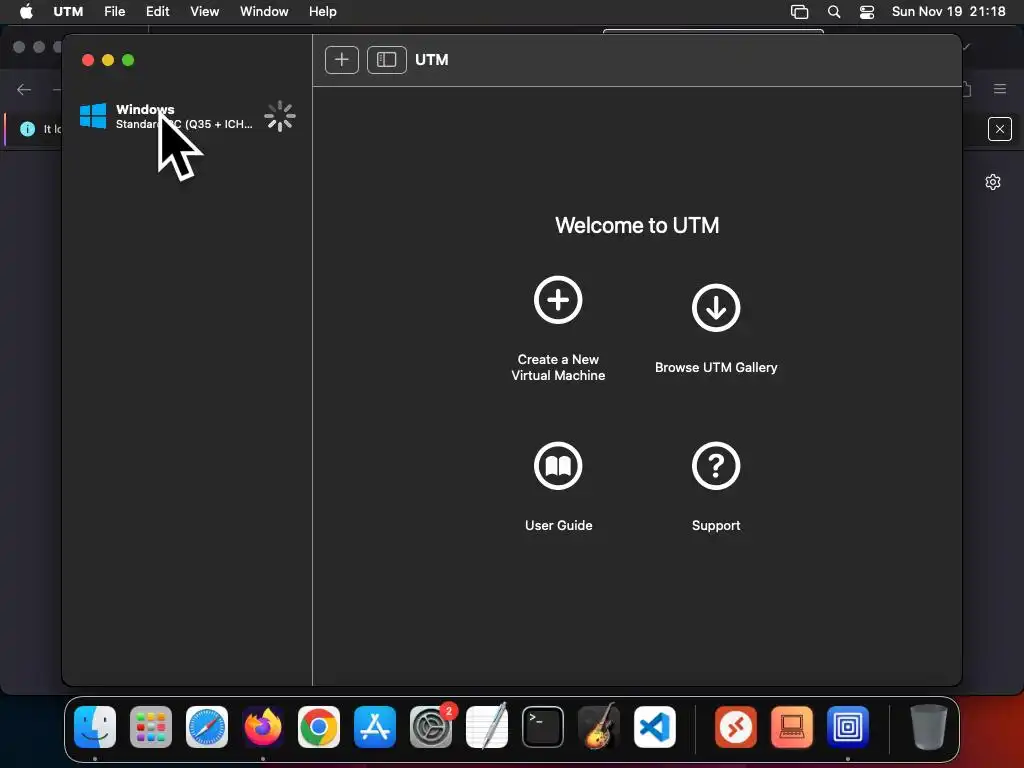Screen dimensions: 1024x768
Task: Open the hamburger menu in background window
Action: coord(1000,89)
